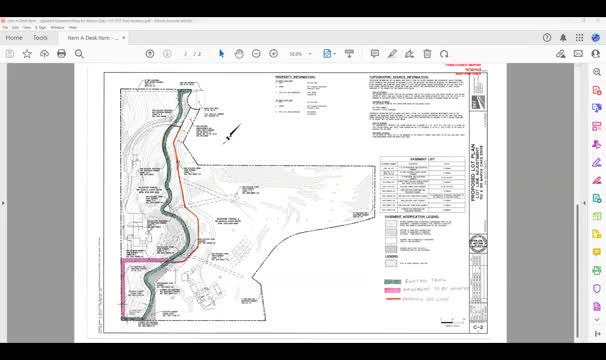This screenshot has height=360, width=606.
Task: Open the zoom level dropdown arrow
Action: pos(310,54)
